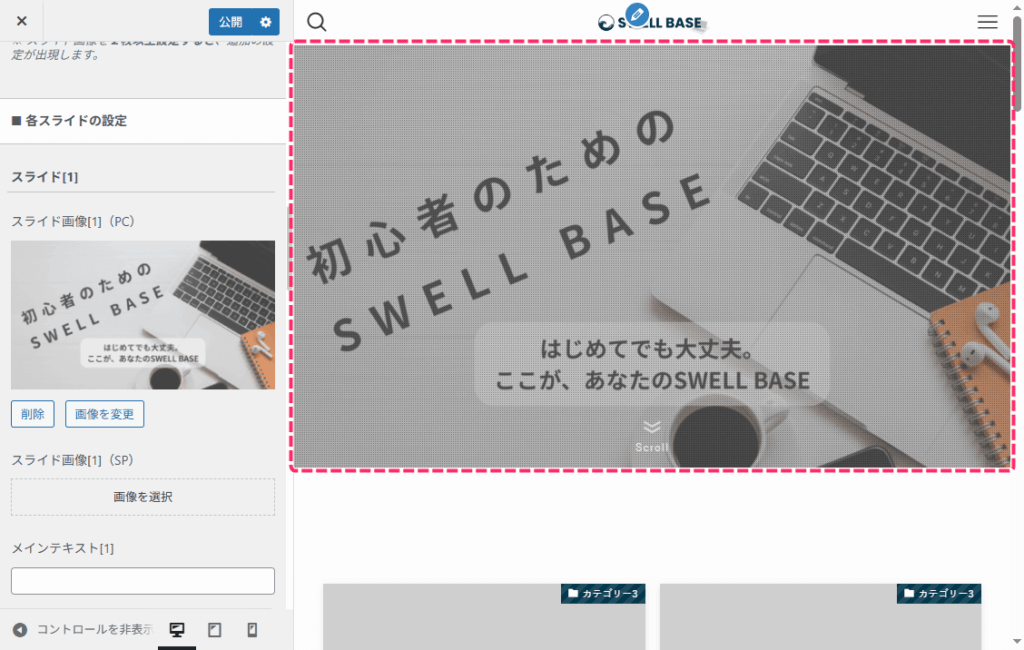Switch to mobile preview device icon

[252, 630]
